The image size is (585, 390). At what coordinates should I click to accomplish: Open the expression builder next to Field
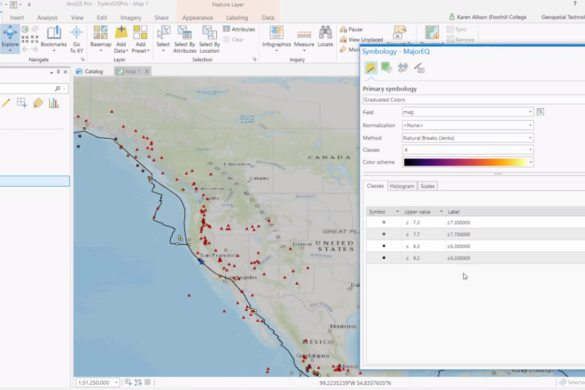(540, 112)
